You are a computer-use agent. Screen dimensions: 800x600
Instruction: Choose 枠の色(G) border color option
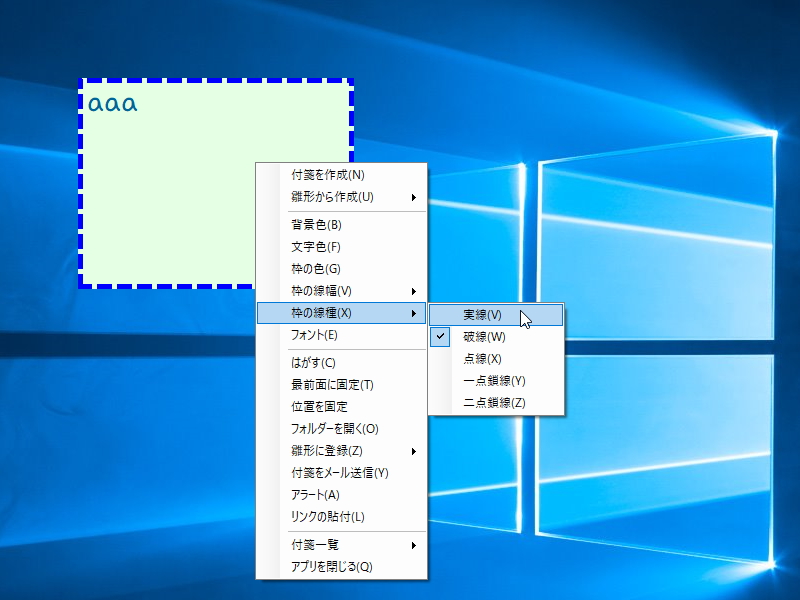341,269
